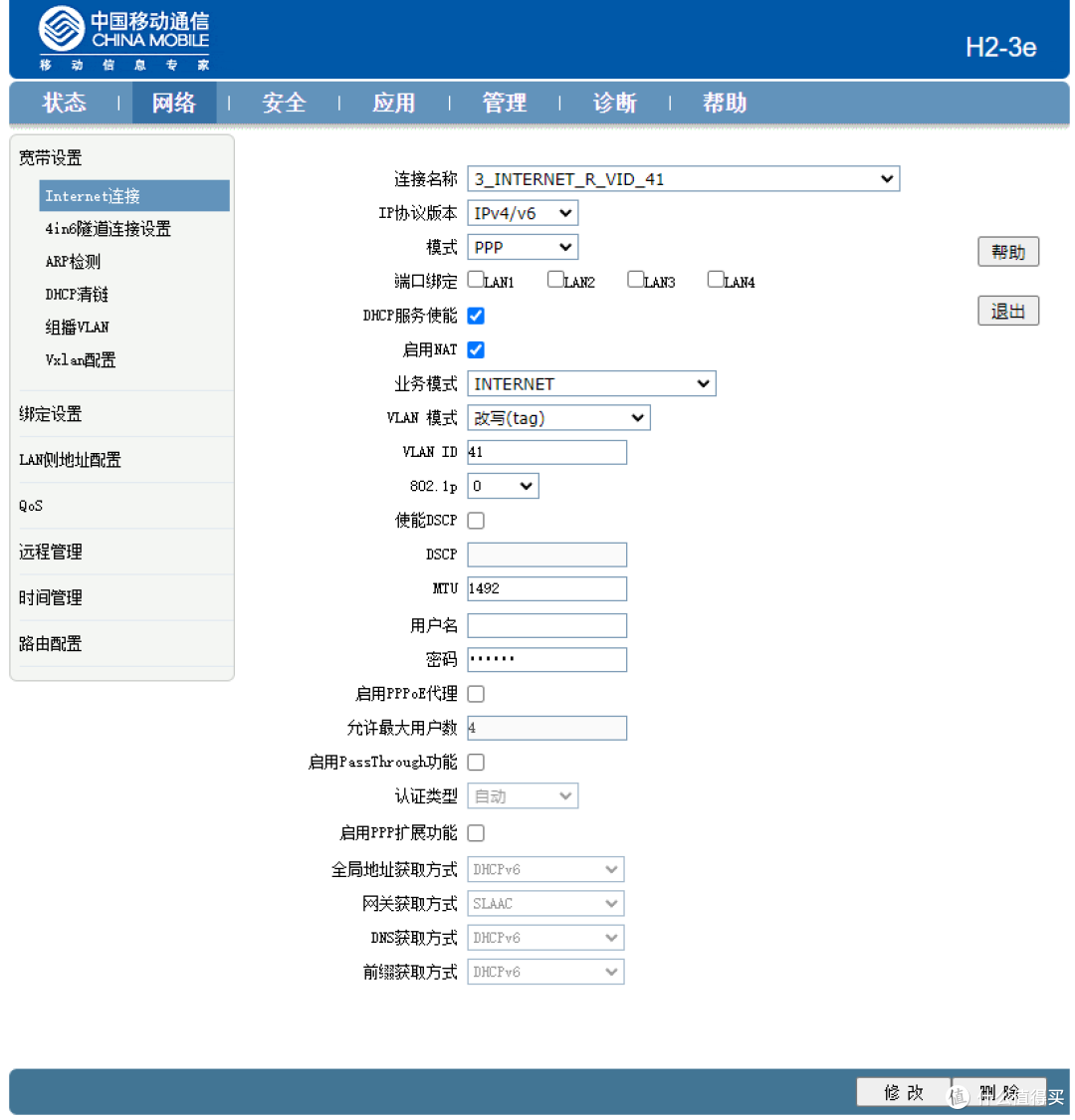The image size is (1075, 1120).
Task: Open 路由配置 section
Action: [x=51, y=643]
